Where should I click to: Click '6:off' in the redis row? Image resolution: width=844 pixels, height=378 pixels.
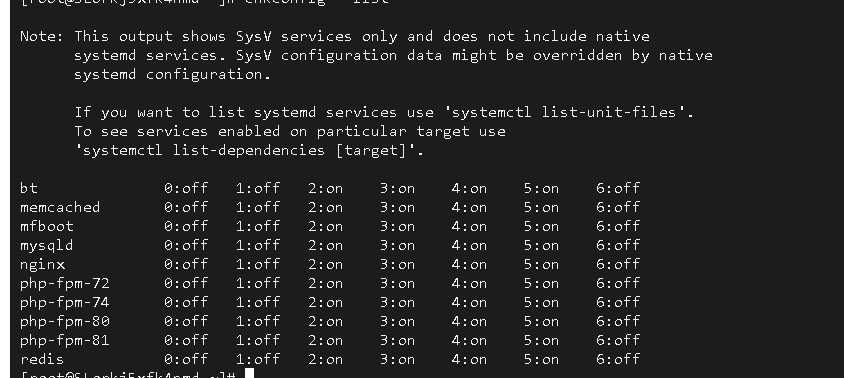618,359
